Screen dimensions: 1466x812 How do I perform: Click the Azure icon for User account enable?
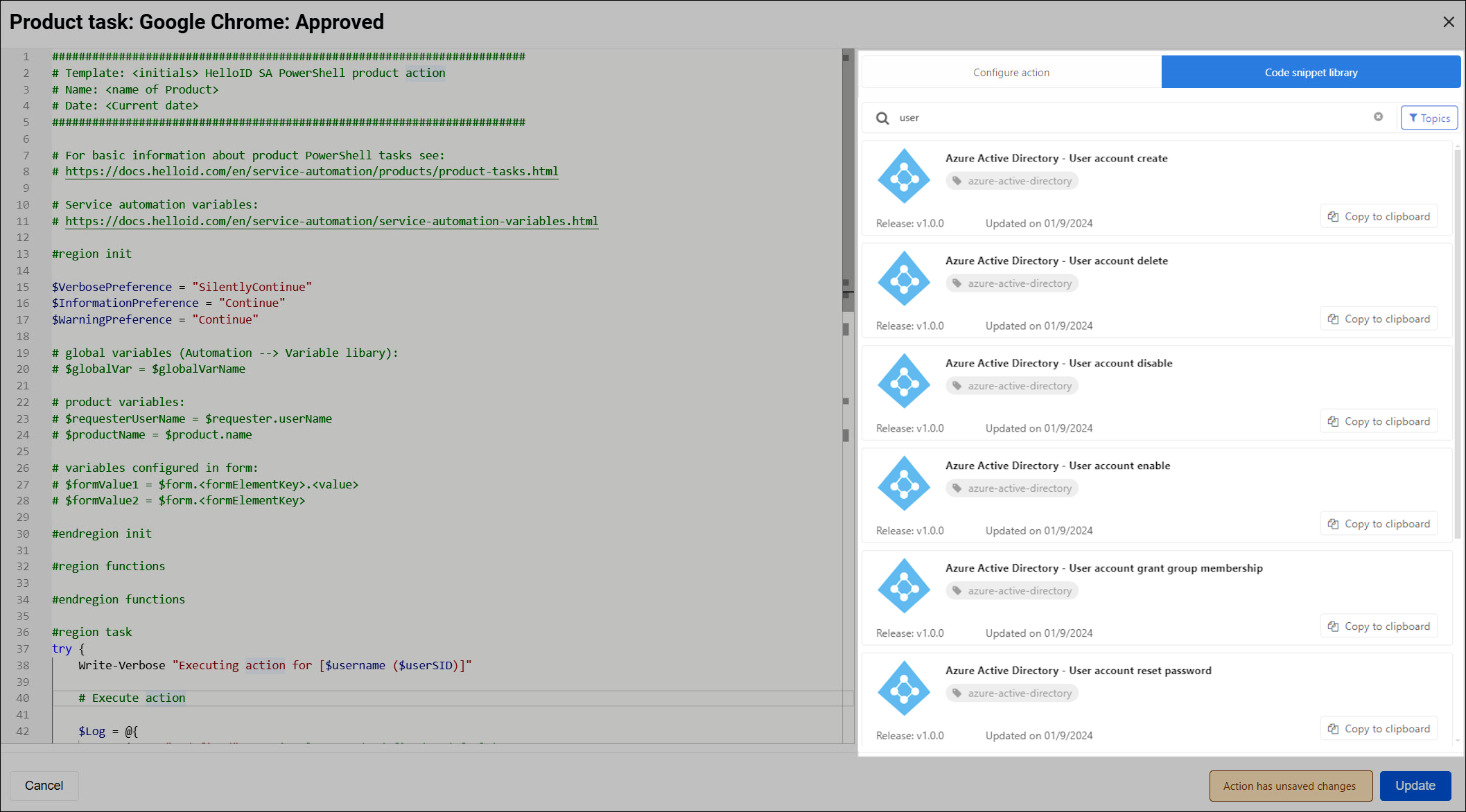pyautogui.click(x=904, y=484)
